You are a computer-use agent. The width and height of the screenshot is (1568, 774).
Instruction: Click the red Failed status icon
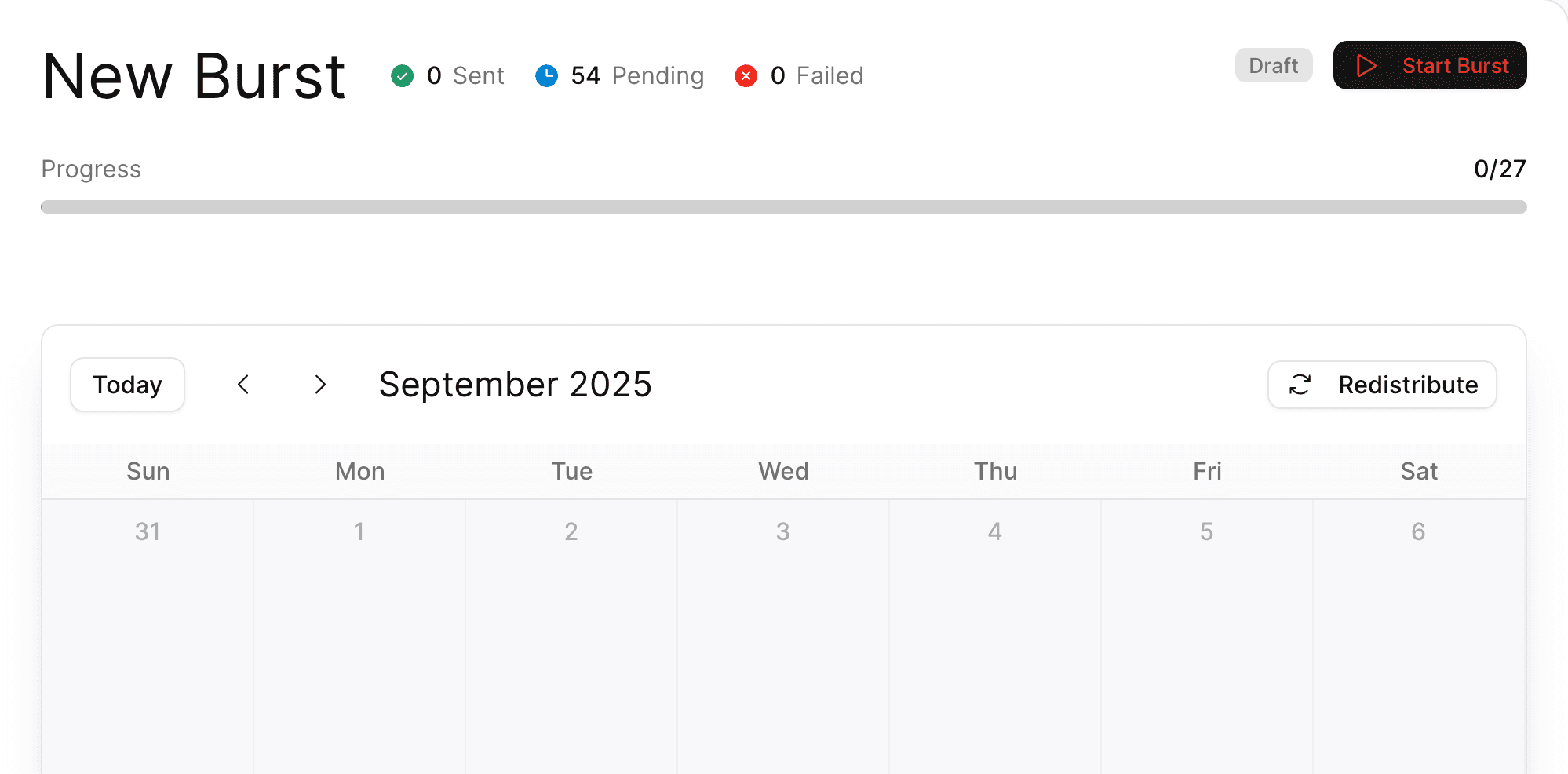point(746,75)
